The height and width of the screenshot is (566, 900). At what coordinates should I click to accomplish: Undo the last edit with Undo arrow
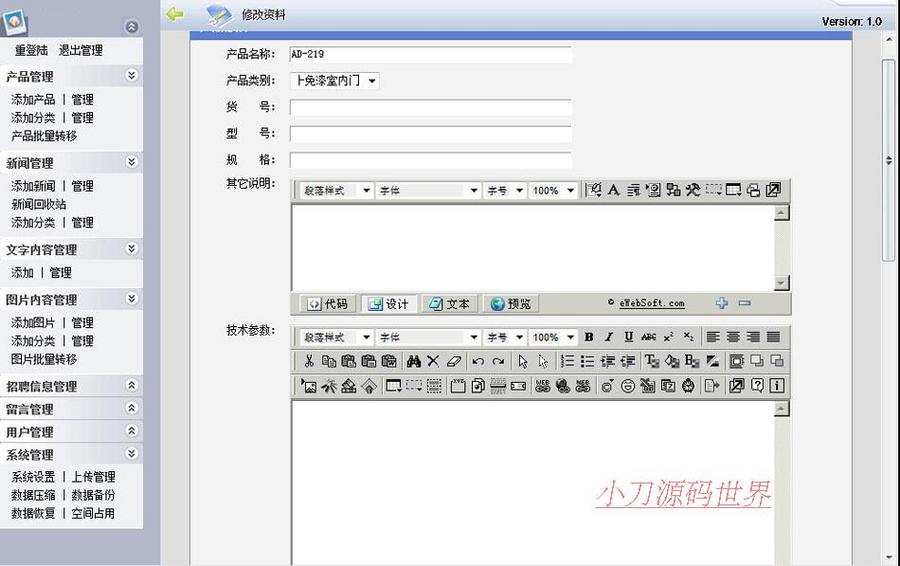pos(478,361)
